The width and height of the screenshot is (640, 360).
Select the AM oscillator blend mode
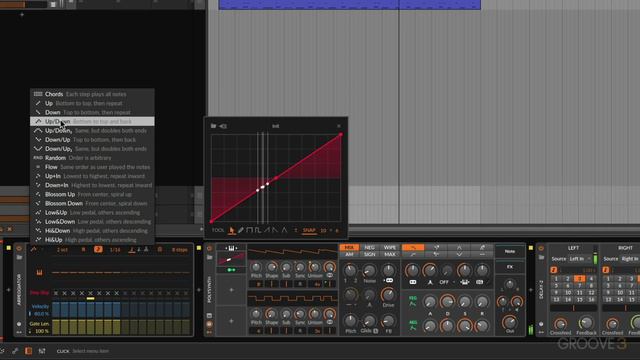click(x=349, y=254)
